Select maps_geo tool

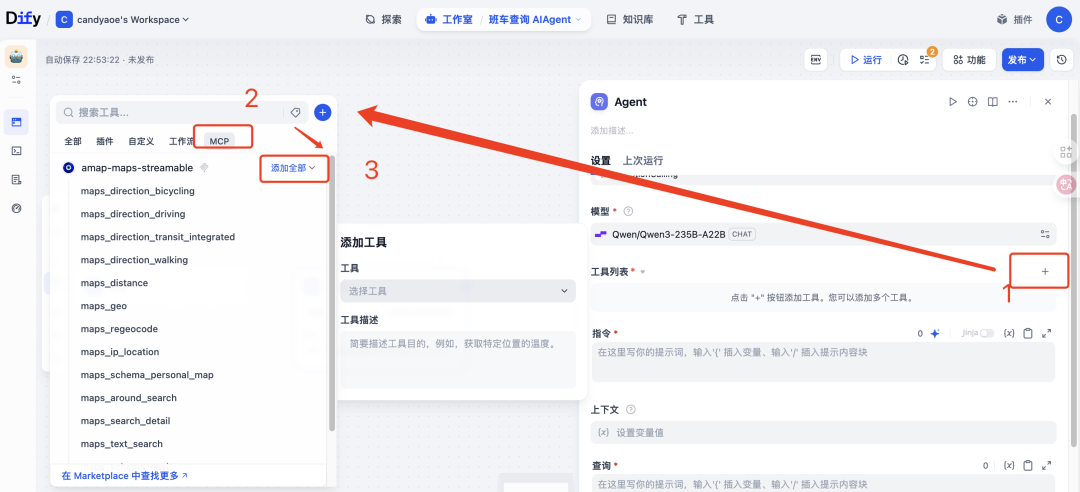click(x=103, y=306)
